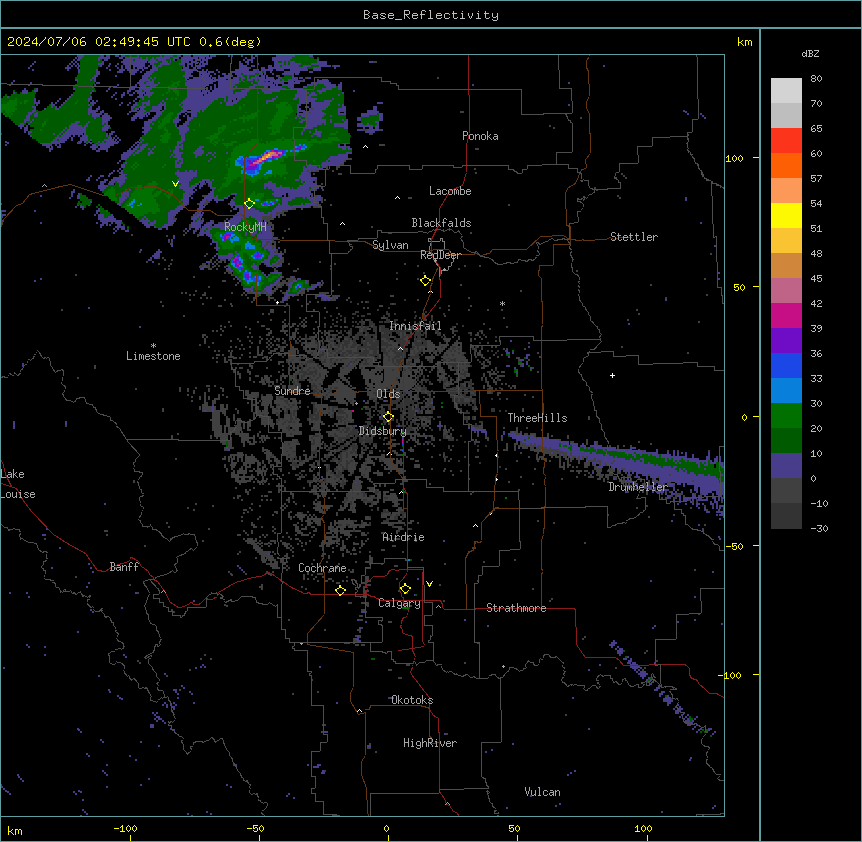Click the 100 tick on the right km axis
The image size is (862, 842).
click(x=734, y=158)
